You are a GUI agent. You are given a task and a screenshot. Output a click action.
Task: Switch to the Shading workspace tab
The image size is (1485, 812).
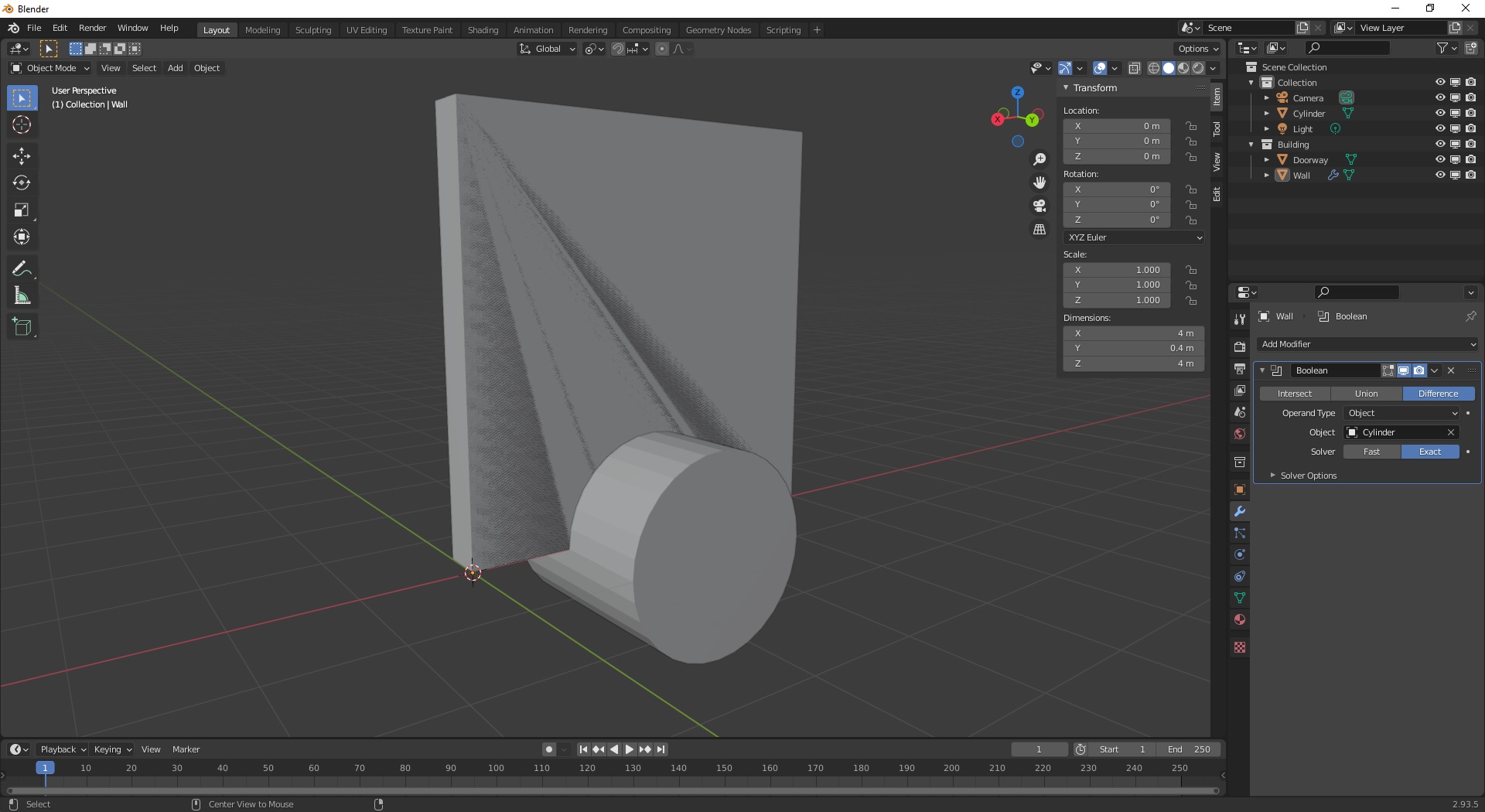483,30
